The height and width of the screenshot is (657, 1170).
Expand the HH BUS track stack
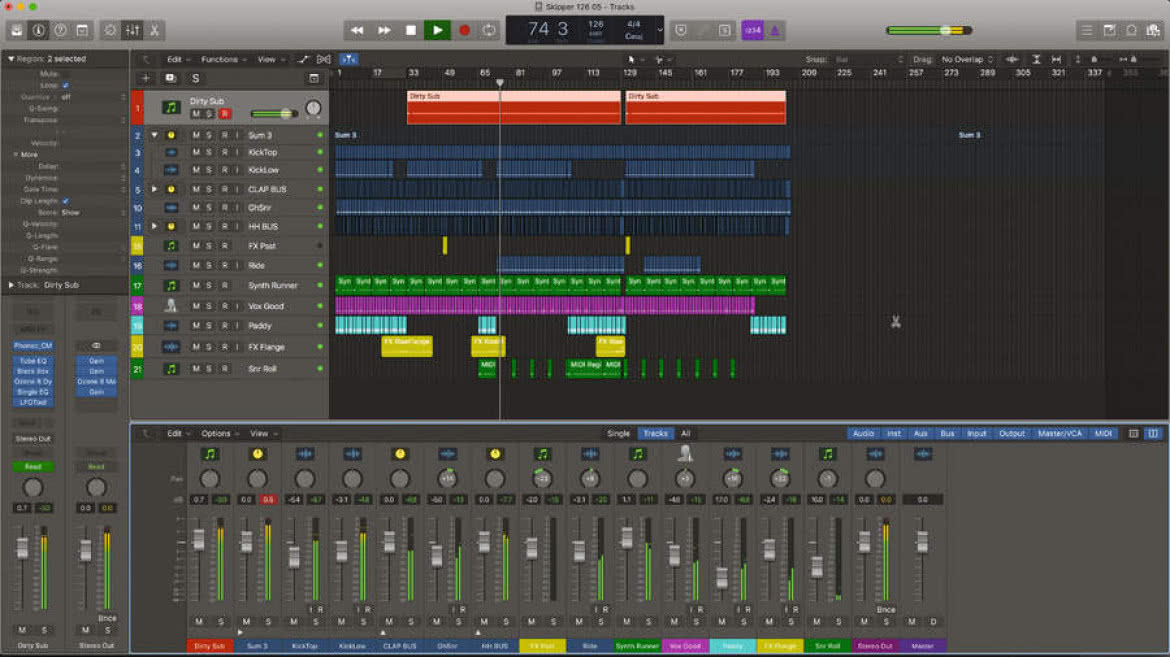[154, 226]
